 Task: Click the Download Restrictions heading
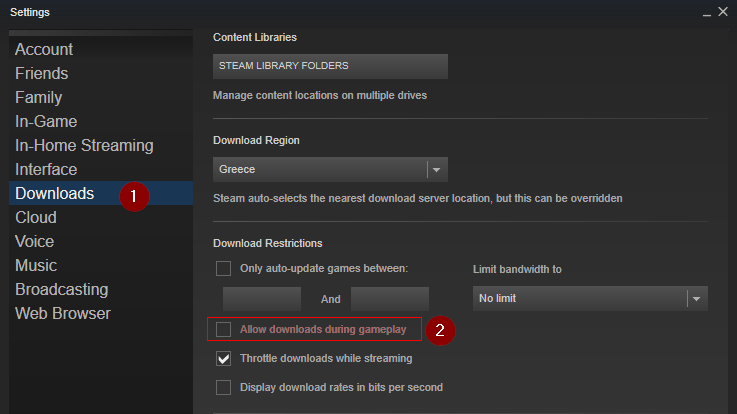point(267,243)
